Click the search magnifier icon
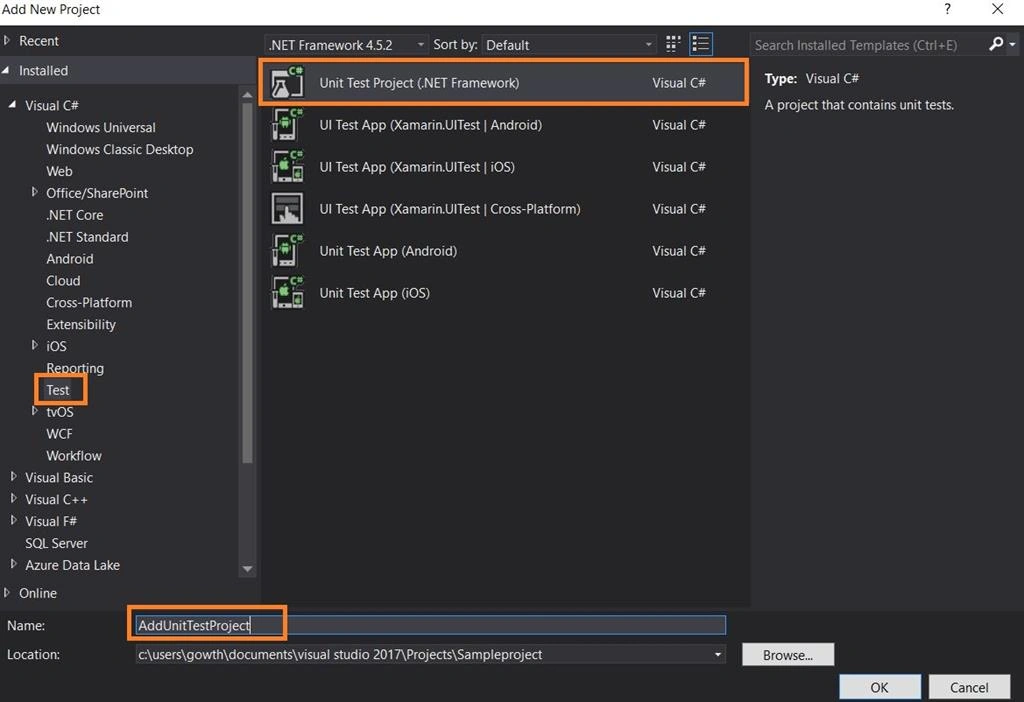Viewport: 1024px width, 702px height. click(996, 44)
